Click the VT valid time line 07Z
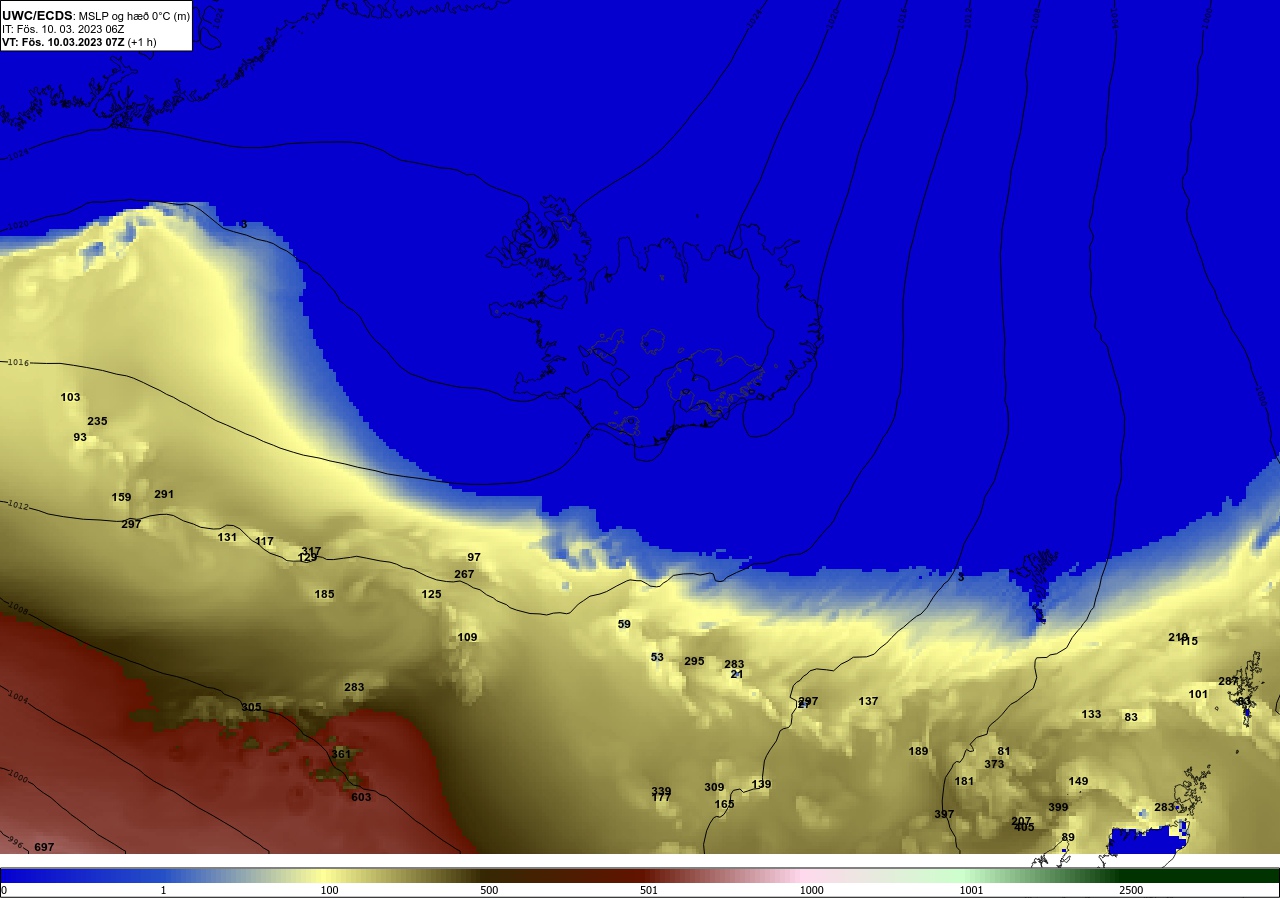Screen dimensions: 1280x898 click(79, 42)
